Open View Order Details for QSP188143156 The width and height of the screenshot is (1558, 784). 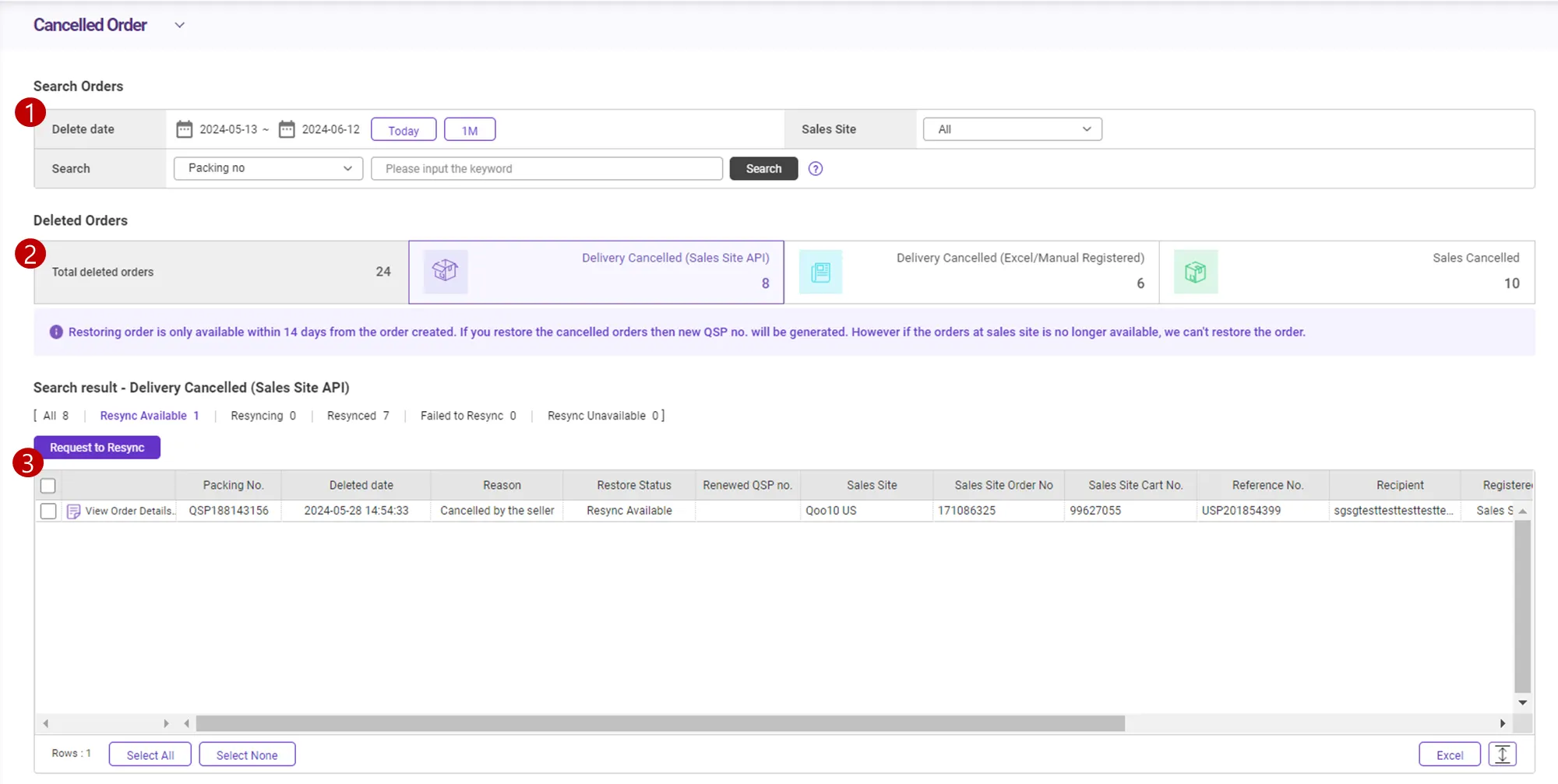pos(121,511)
